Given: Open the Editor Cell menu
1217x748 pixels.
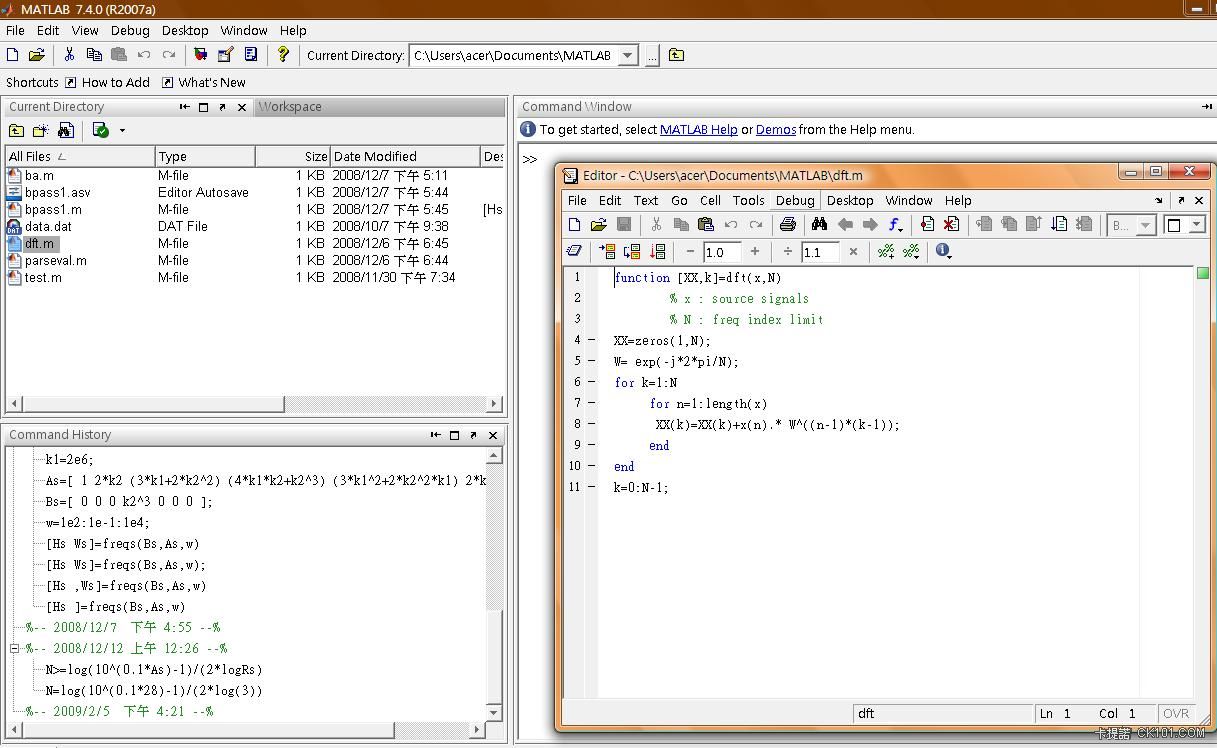Looking at the screenshot, I should pos(711,200).
